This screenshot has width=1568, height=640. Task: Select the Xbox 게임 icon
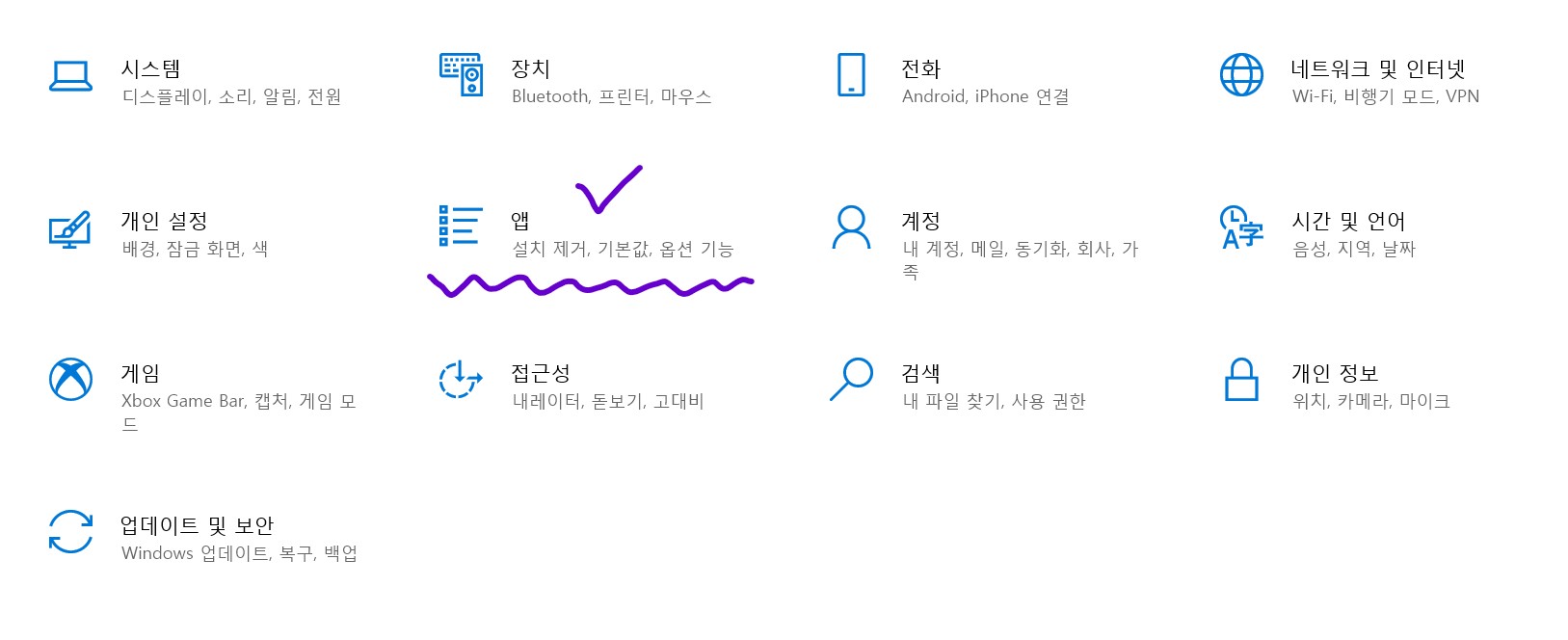tap(69, 380)
